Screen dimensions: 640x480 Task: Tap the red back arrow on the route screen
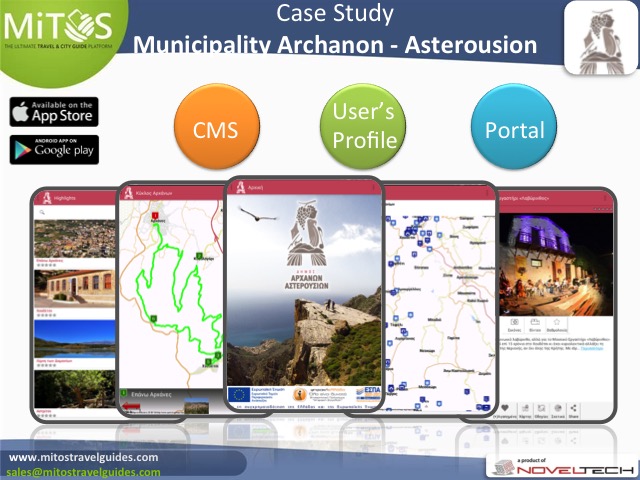(131, 406)
